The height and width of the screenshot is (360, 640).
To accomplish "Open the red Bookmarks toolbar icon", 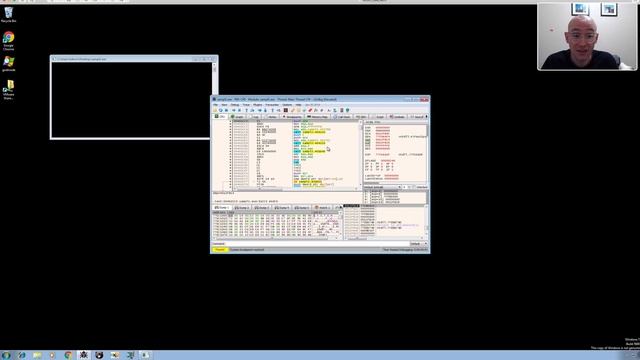I will click(310, 110).
